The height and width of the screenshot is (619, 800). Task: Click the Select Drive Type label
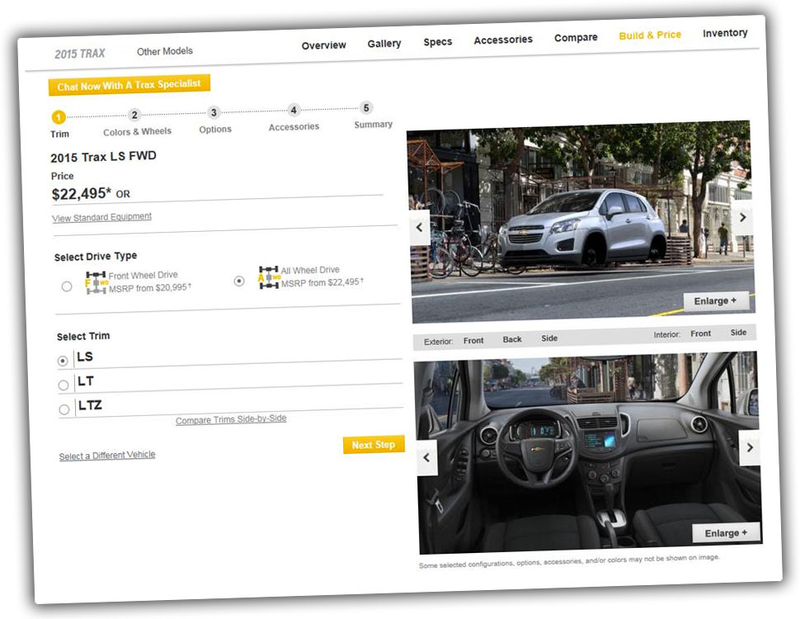point(96,256)
